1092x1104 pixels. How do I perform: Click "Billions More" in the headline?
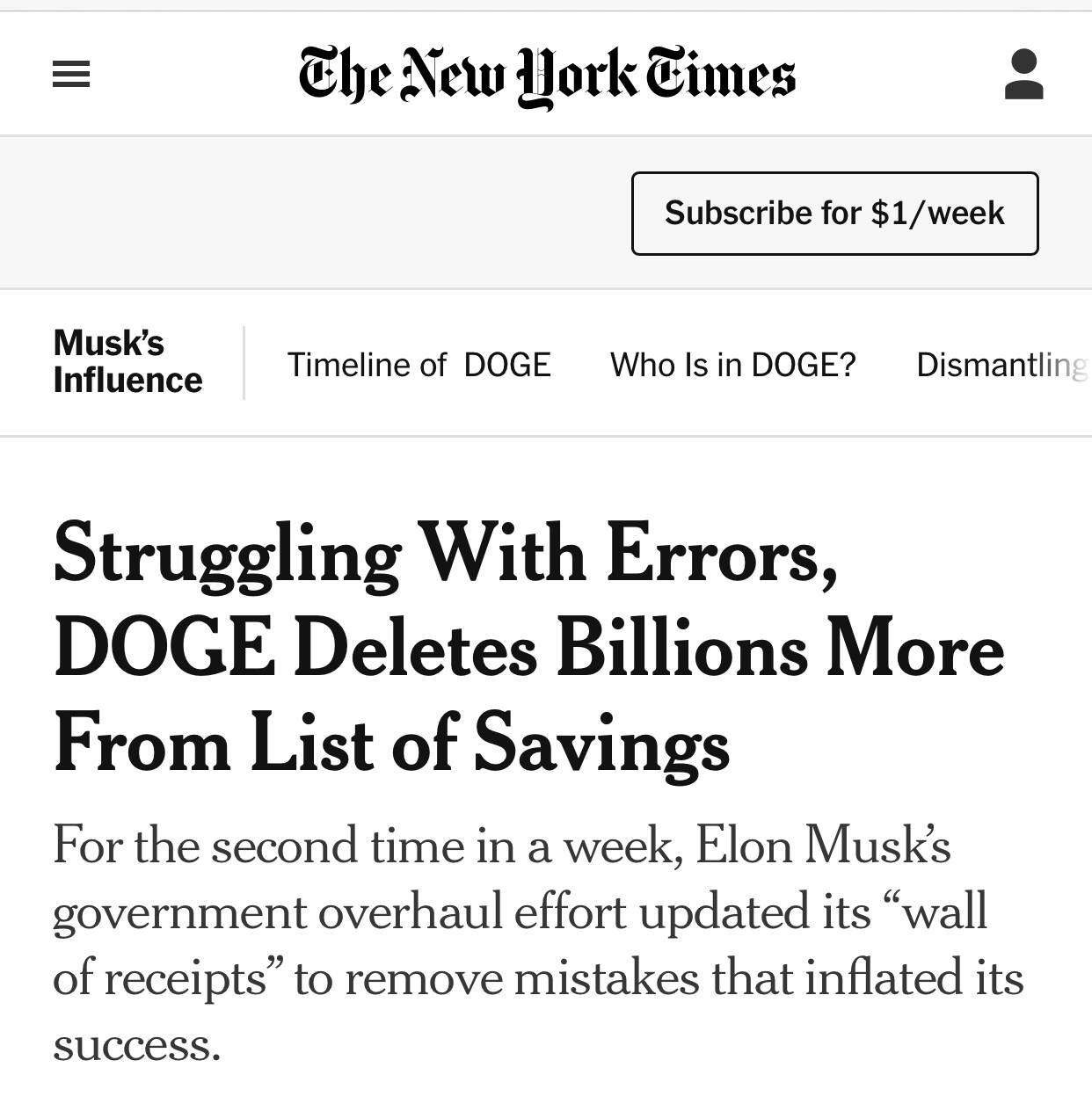tap(779, 650)
